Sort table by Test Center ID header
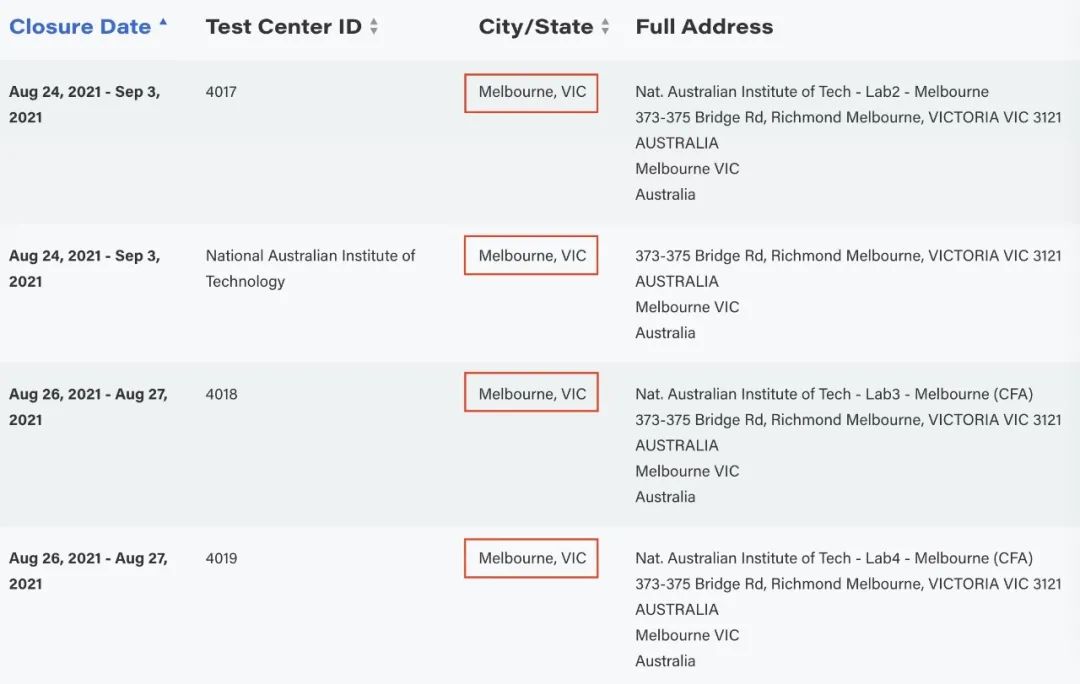1080x684 pixels. [x=283, y=27]
